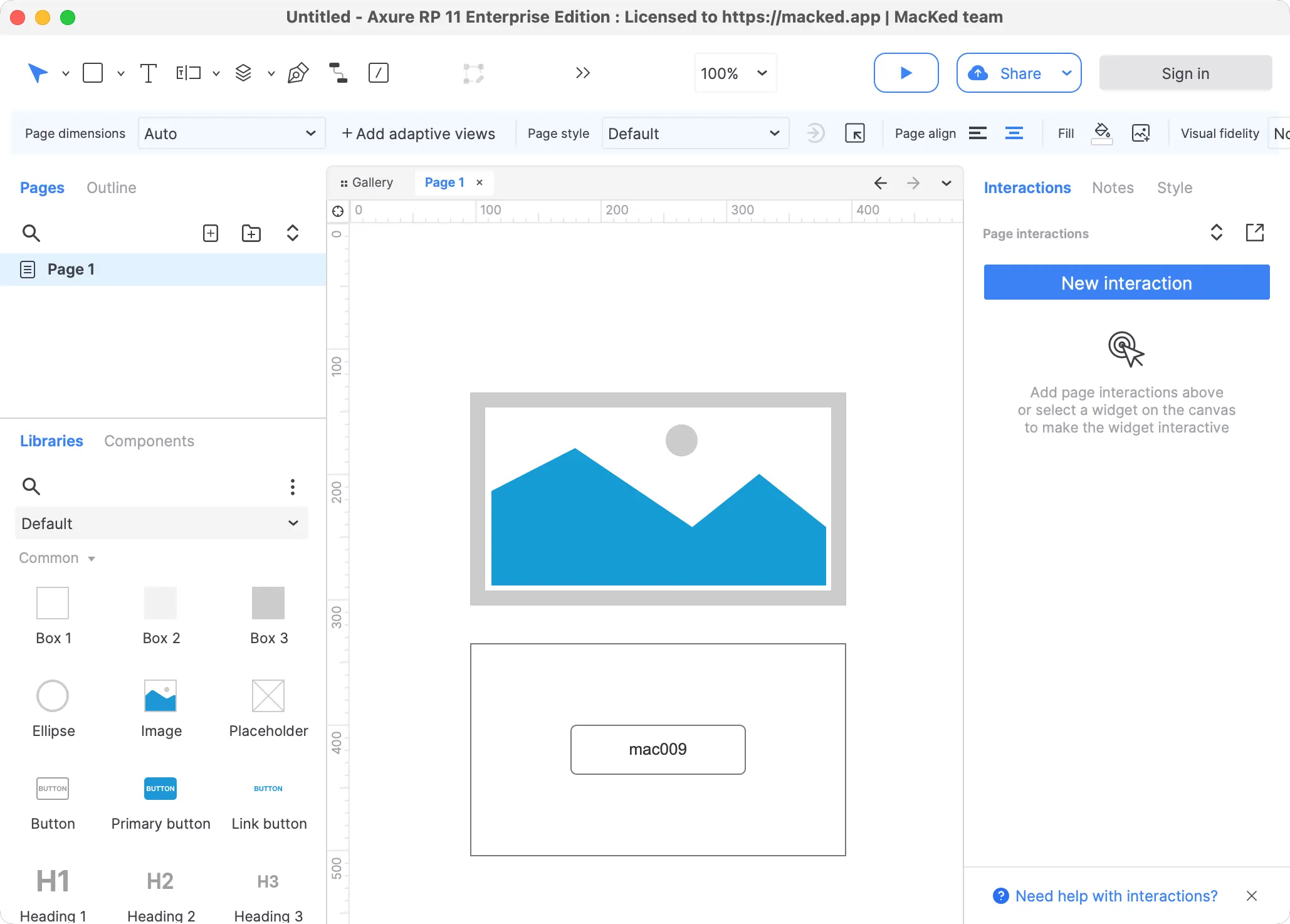Viewport: 1290px width, 924px height.
Task: Pop out the Interactions panel
Action: pos(1254,233)
